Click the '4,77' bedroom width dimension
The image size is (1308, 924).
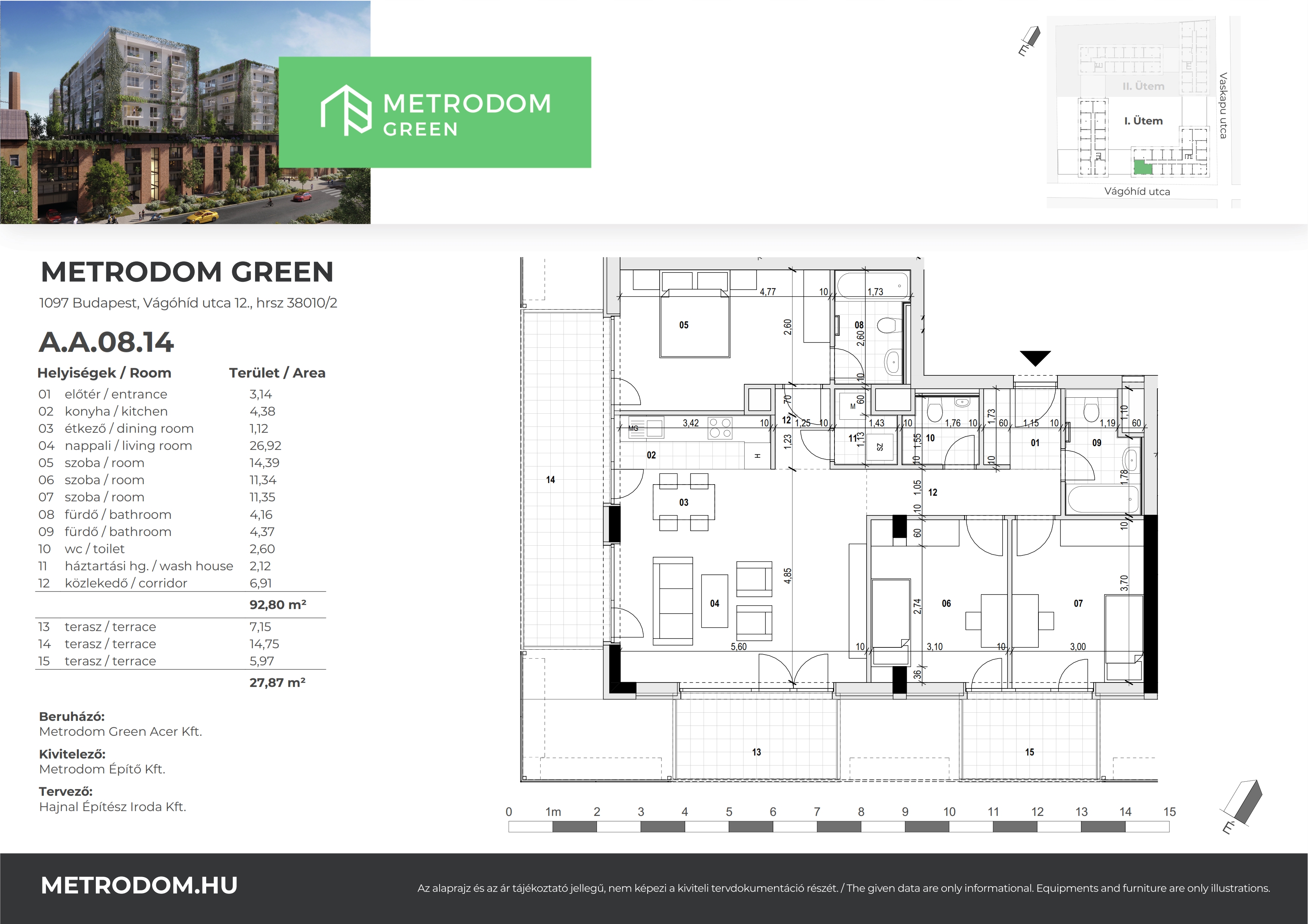(x=767, y=291)
